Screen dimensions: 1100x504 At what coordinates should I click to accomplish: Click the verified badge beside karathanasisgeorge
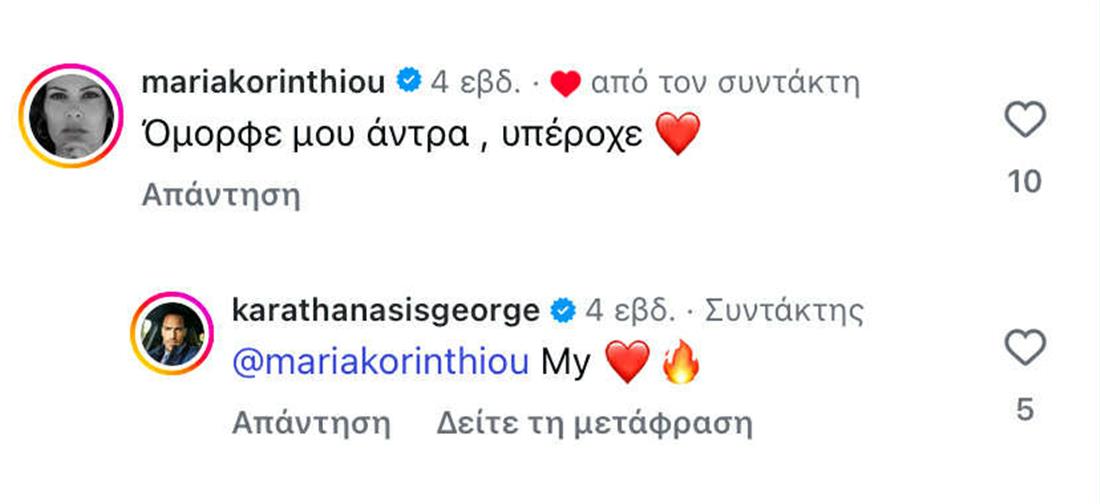point(564,310)
